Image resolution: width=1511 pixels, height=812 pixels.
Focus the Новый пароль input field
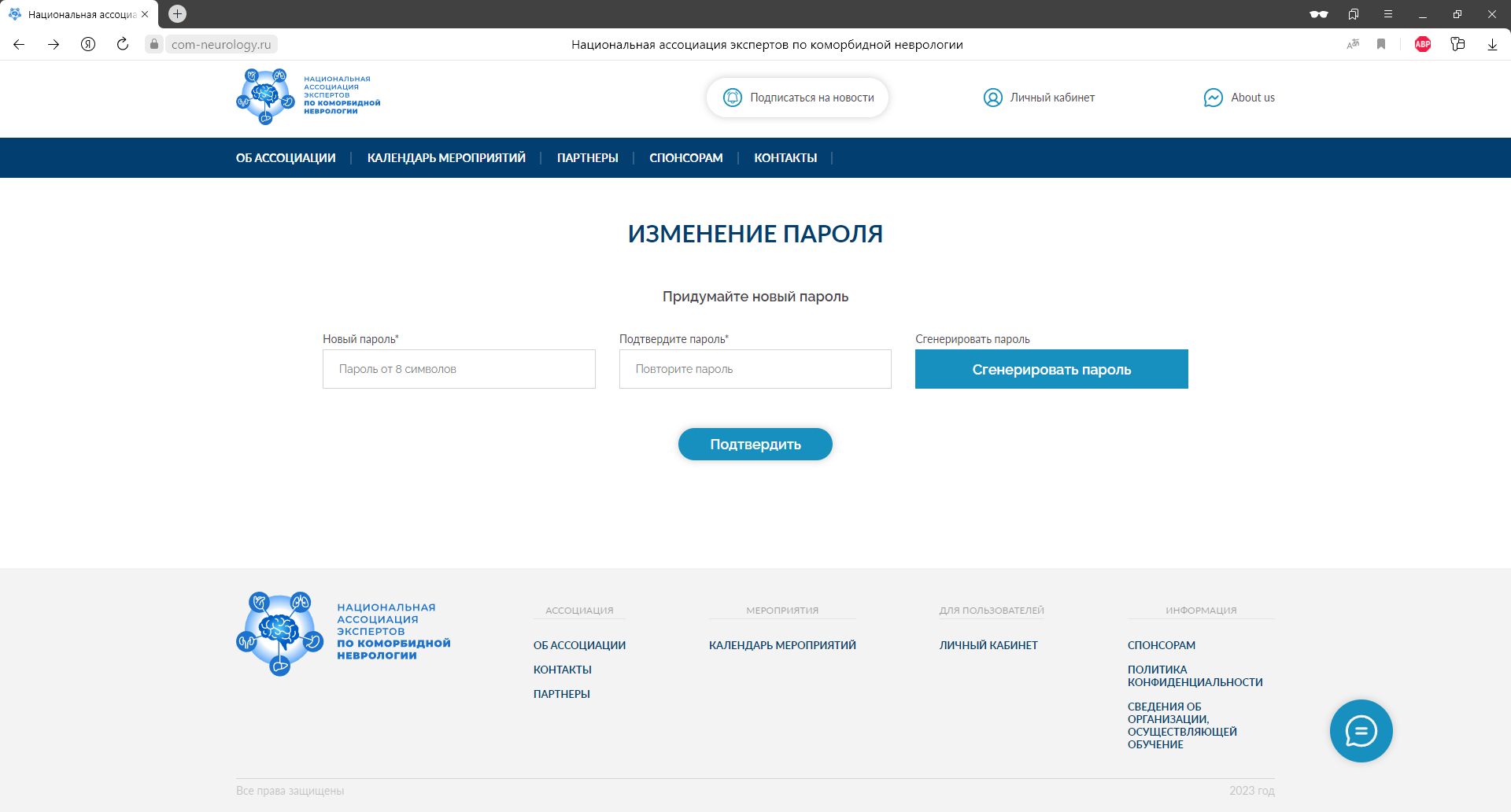[459, 369]
